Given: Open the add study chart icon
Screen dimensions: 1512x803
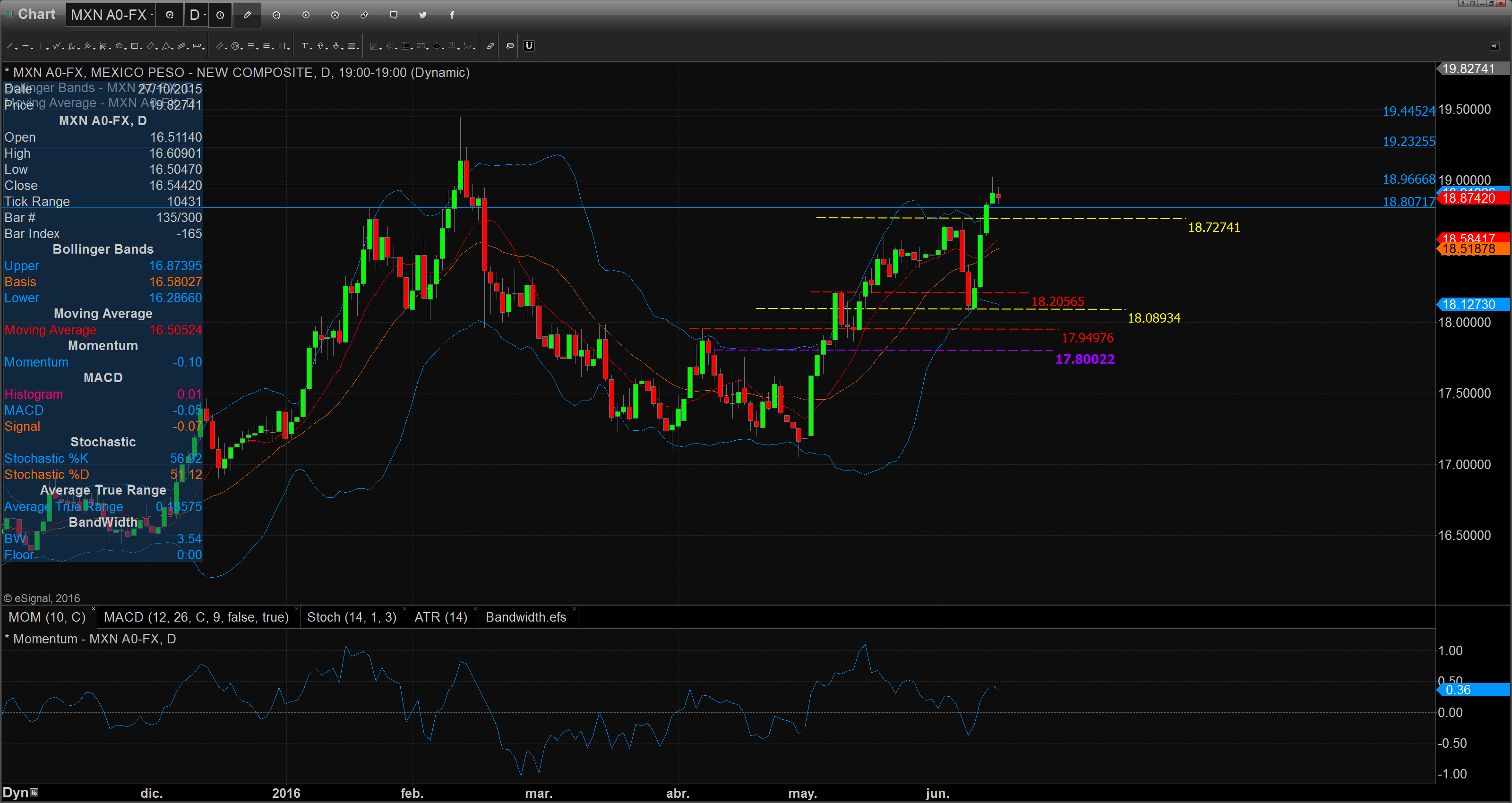Looking at the screenshot, I should pos(276,15).
